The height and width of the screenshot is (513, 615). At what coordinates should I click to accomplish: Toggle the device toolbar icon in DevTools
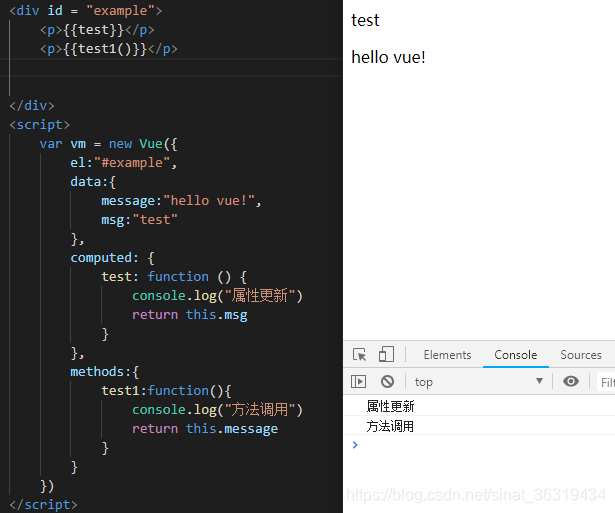(386, 354)
